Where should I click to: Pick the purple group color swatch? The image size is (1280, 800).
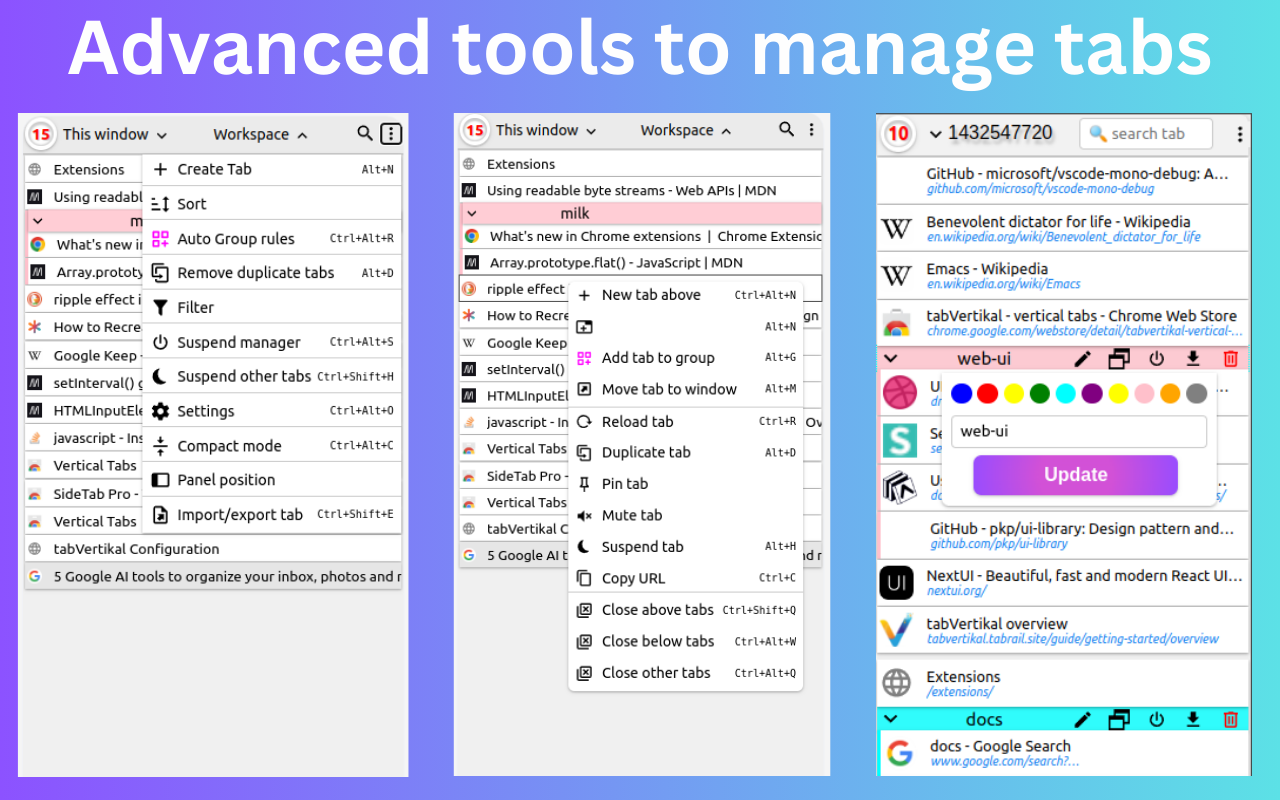[x=1092, y=393]
